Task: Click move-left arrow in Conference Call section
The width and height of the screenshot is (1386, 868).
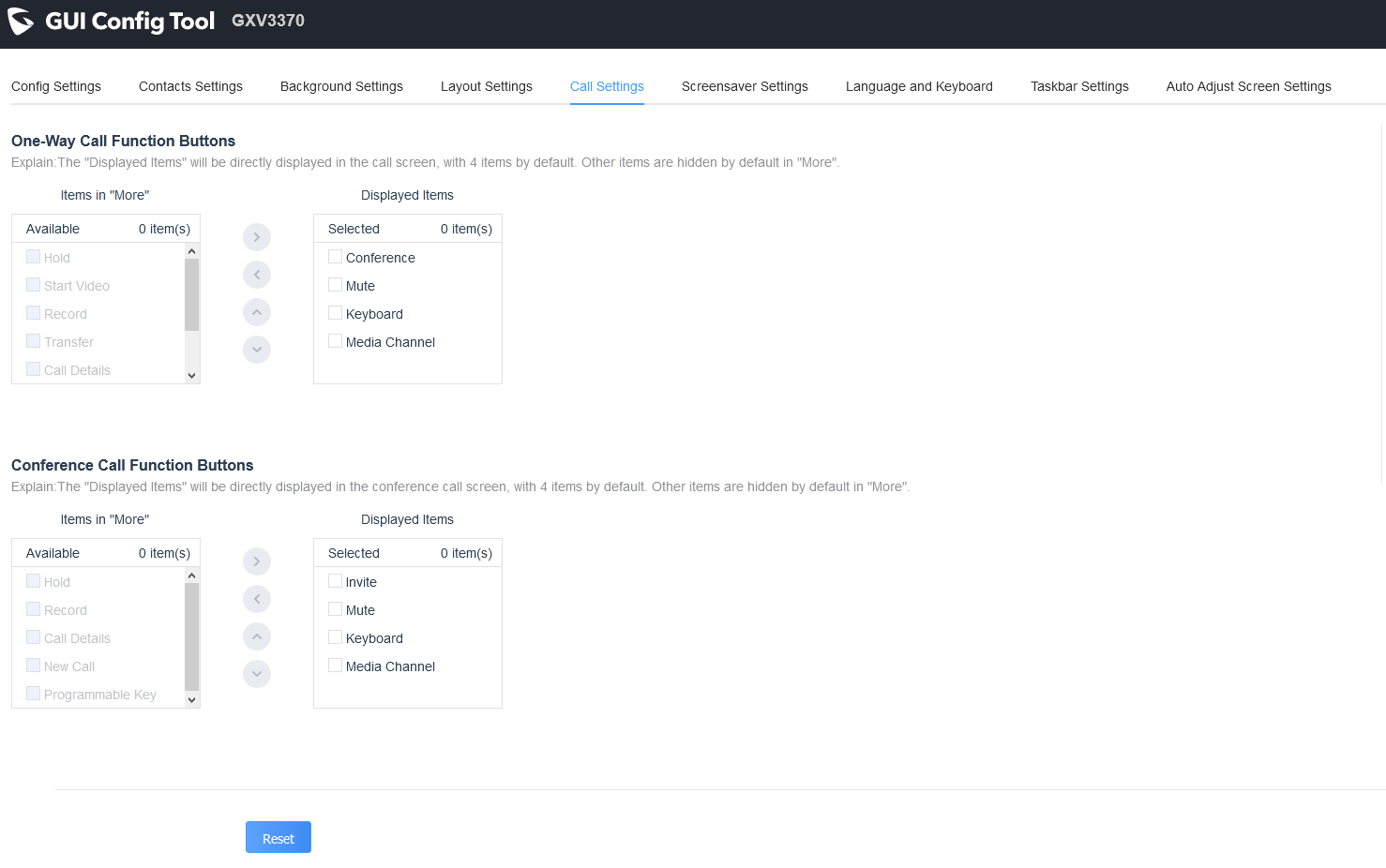Action: tap(257, 599)
